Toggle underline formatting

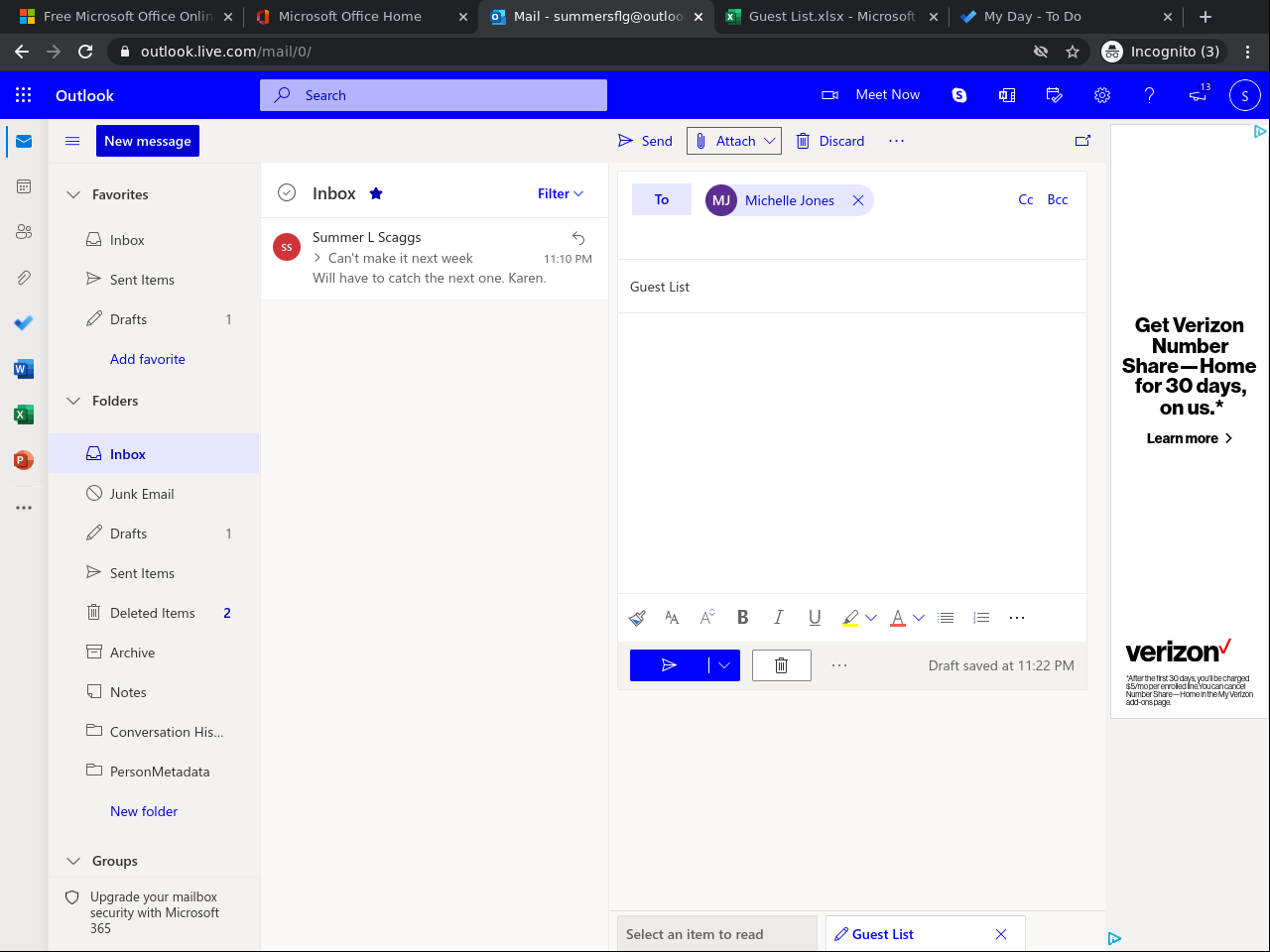(x=815, y=618)
